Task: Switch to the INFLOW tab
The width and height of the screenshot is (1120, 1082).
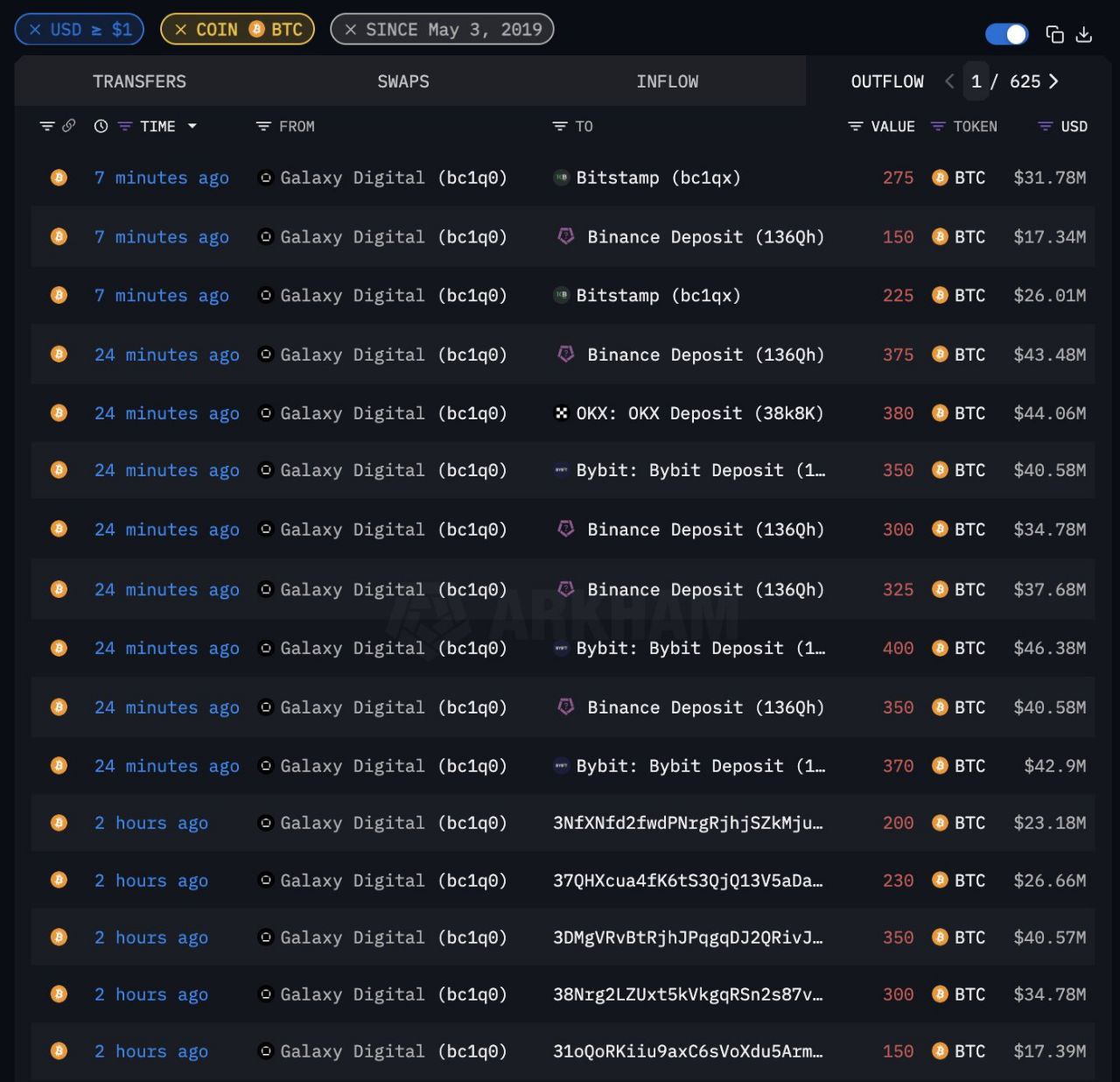Action: point(667,81)
